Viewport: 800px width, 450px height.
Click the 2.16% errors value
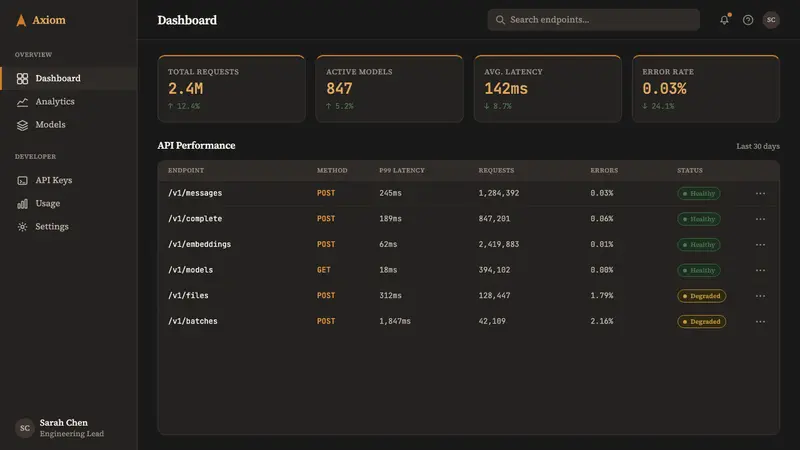point(602,321)
